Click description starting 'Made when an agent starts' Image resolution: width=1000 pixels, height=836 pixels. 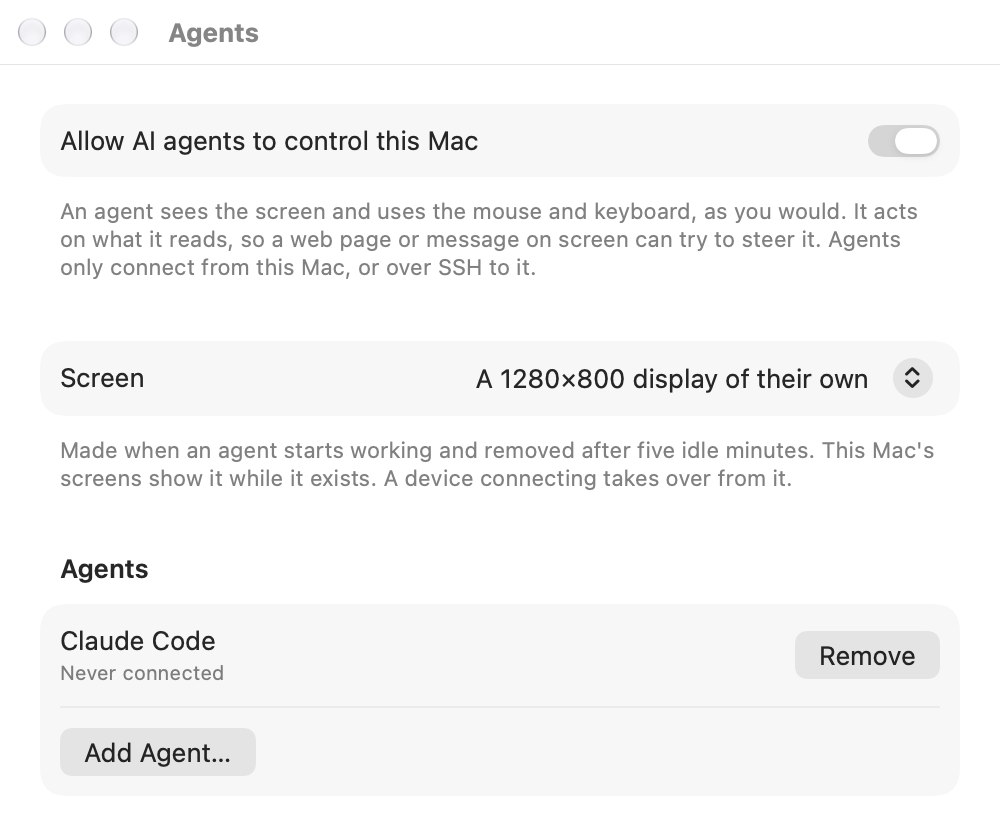click(497, 464)
